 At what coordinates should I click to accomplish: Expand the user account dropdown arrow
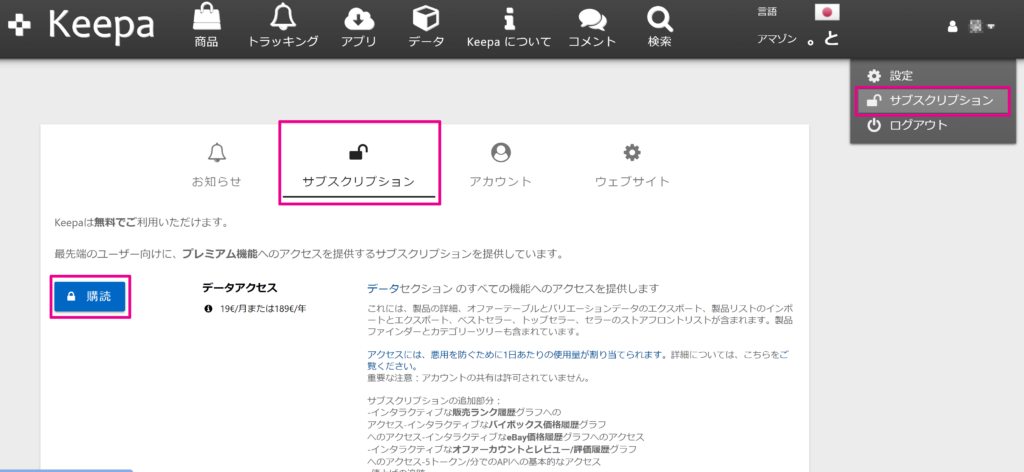click(x=990, y=27)
